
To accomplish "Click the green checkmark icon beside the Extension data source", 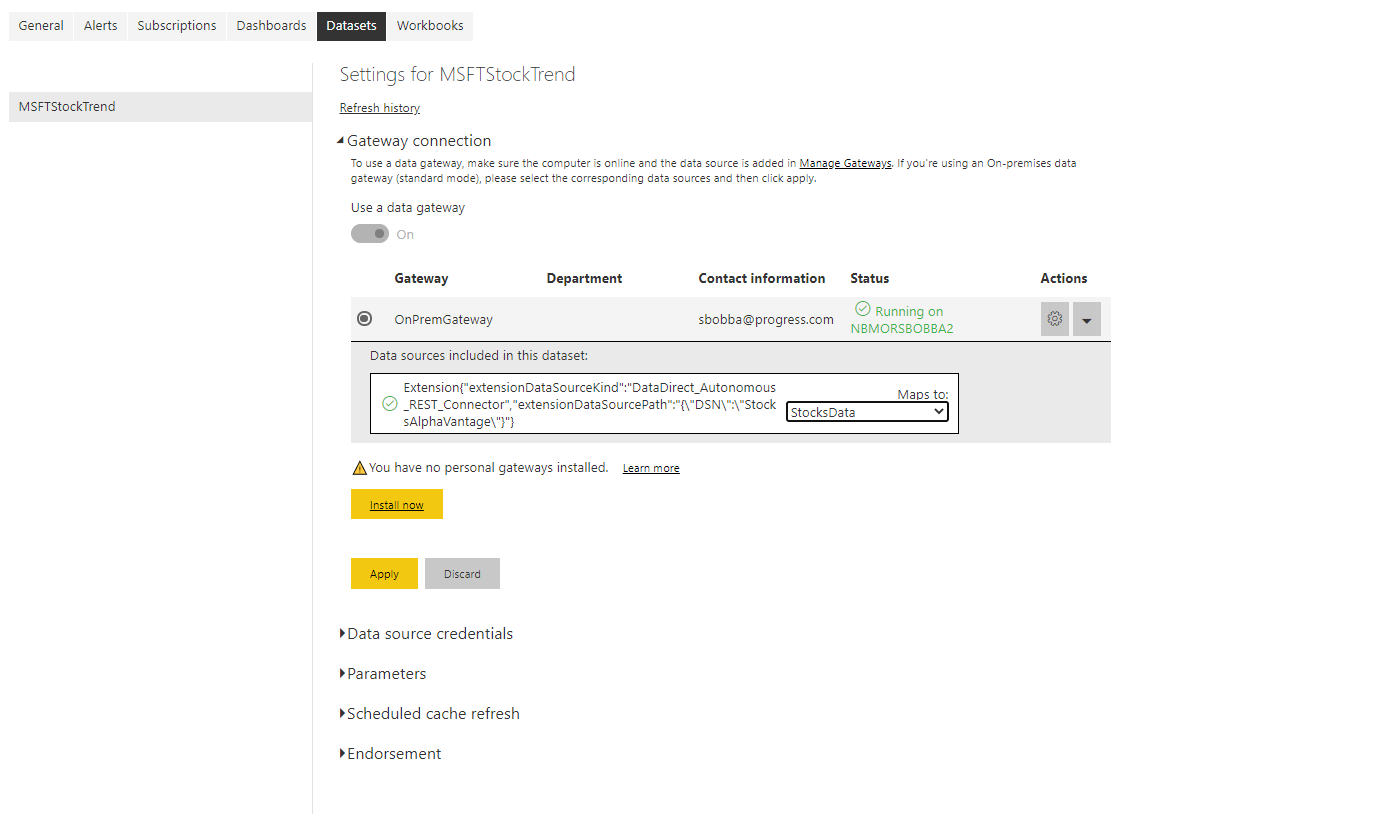I will click(x=390, y=404).
